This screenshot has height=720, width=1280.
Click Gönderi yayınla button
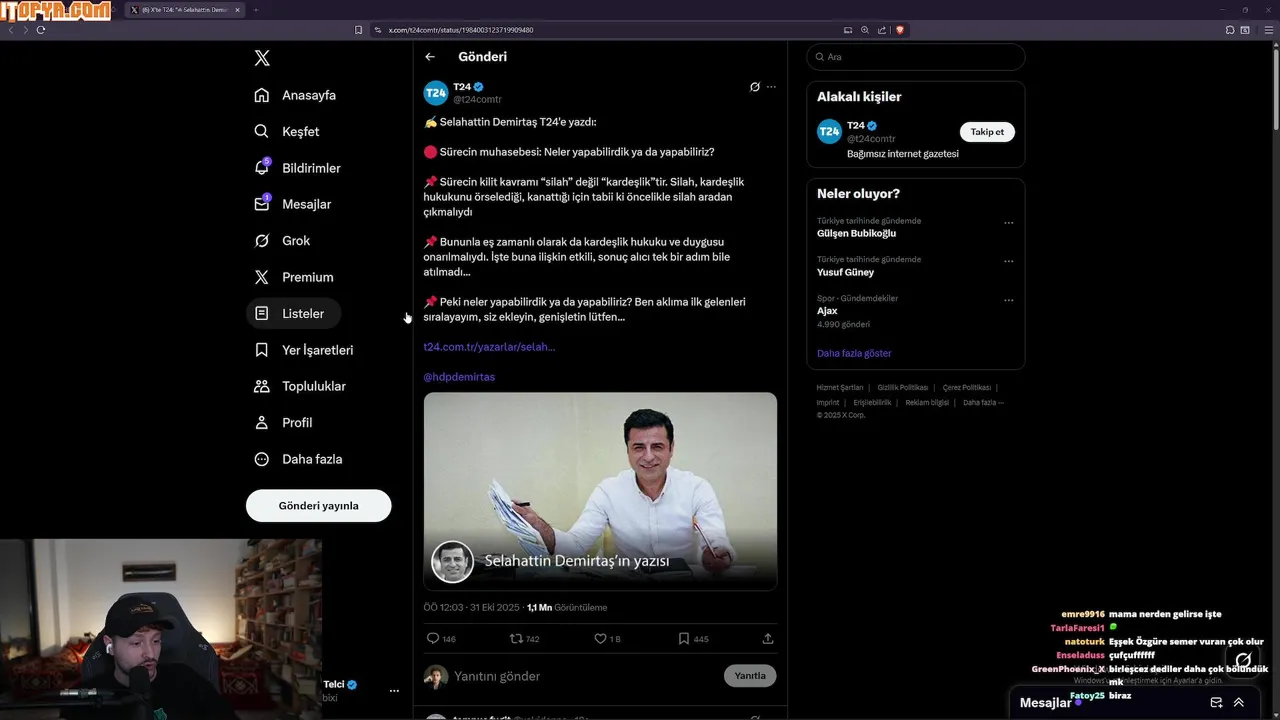(x=318, y=505)
